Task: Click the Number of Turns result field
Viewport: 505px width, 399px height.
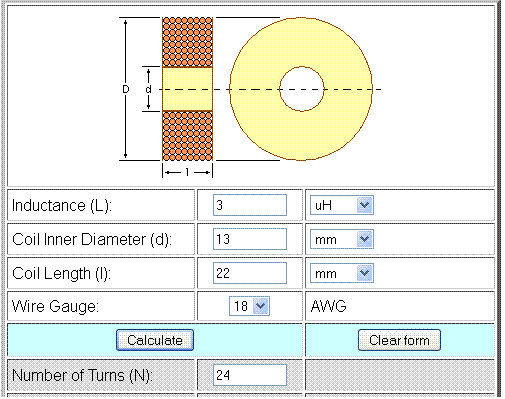Action: (x=250, y=375)
